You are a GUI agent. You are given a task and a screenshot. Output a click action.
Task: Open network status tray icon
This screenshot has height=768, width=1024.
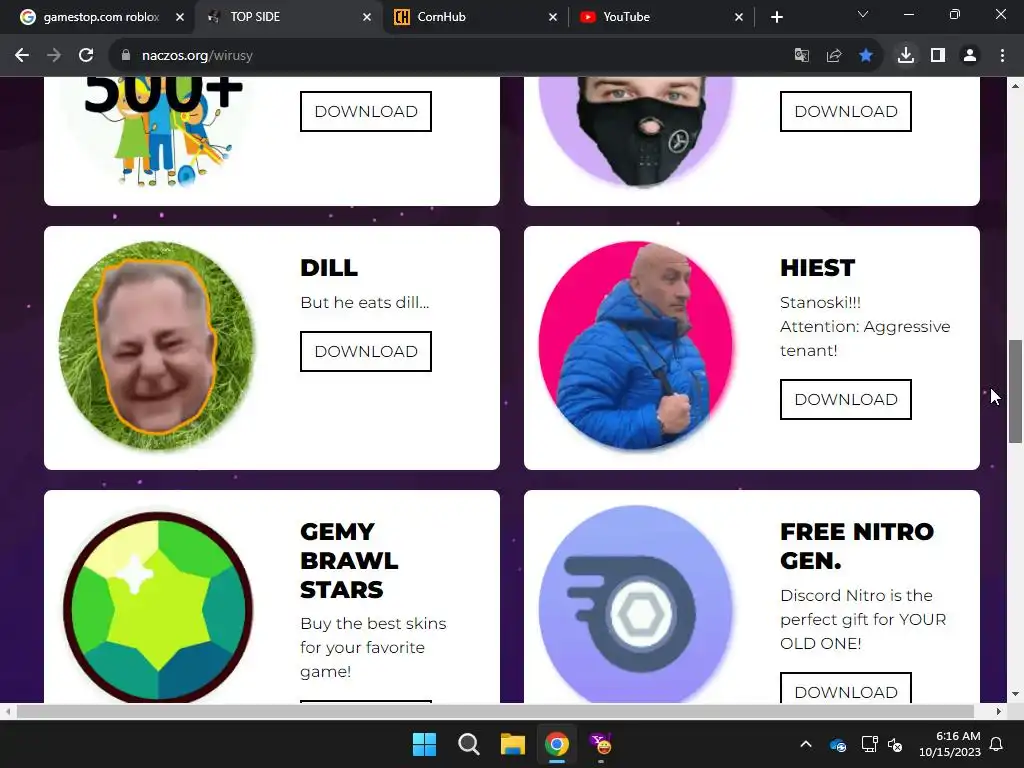coord(869,744)
